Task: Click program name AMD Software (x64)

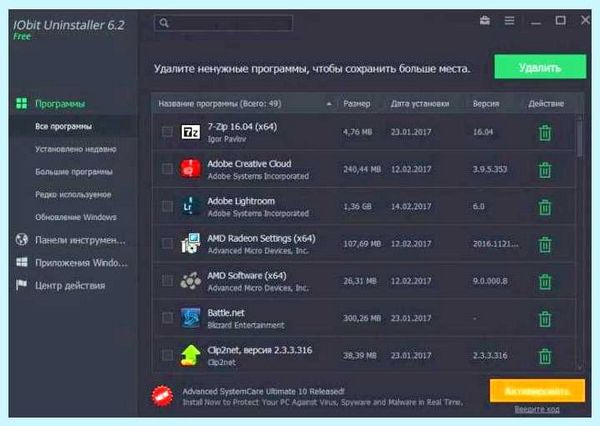Action: tap(247, 276)
